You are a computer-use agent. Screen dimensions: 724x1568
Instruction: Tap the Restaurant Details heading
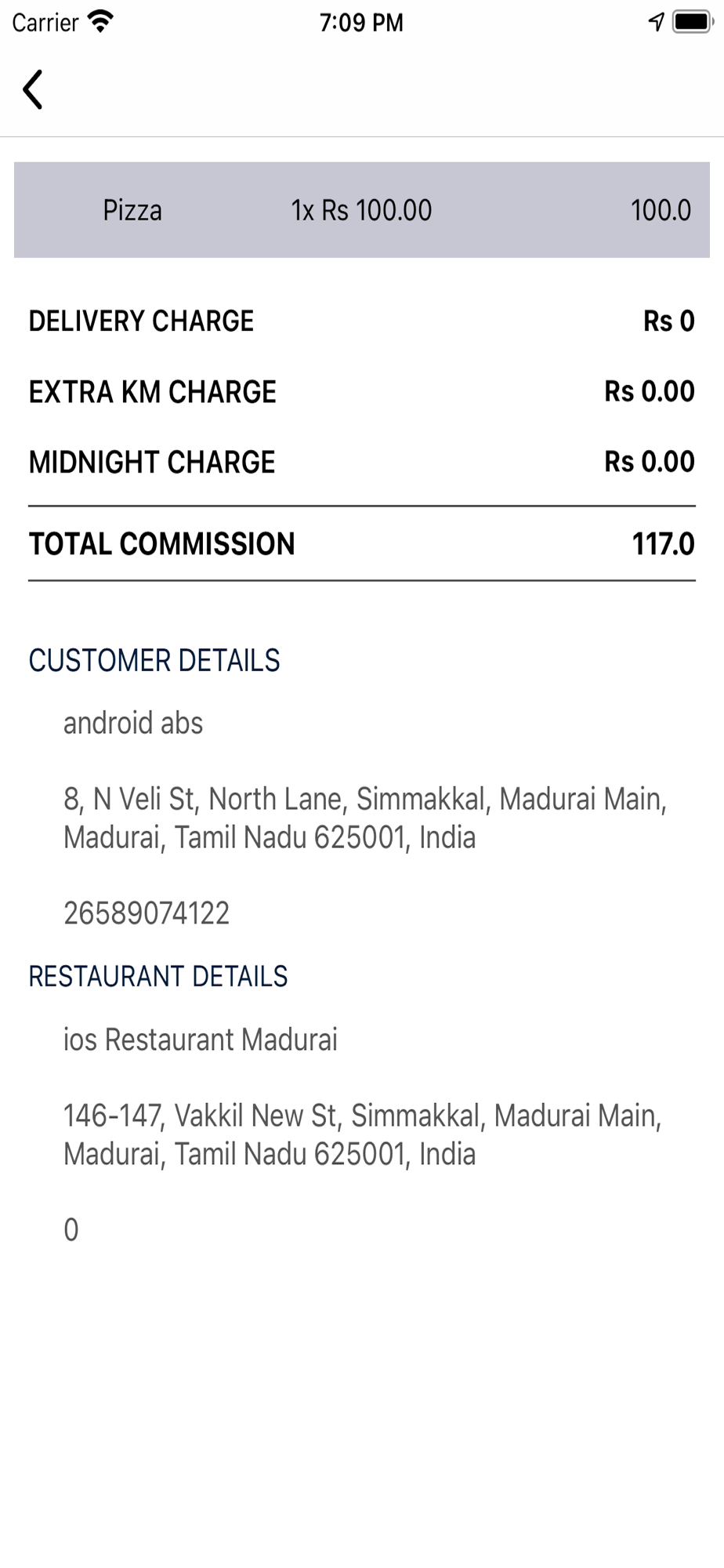(x=158, y=976)
